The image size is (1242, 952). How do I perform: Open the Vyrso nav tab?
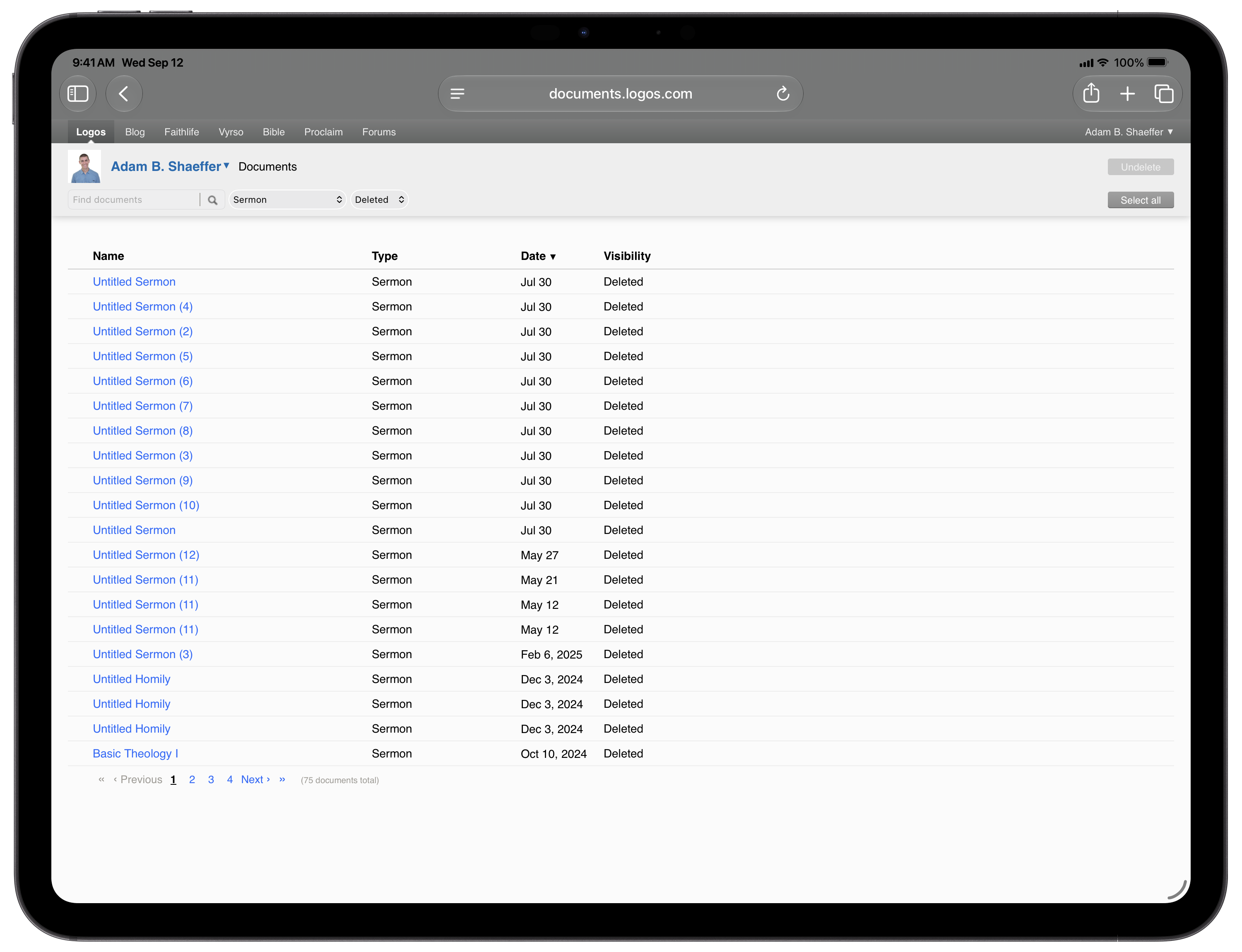[x=231, y=132]
